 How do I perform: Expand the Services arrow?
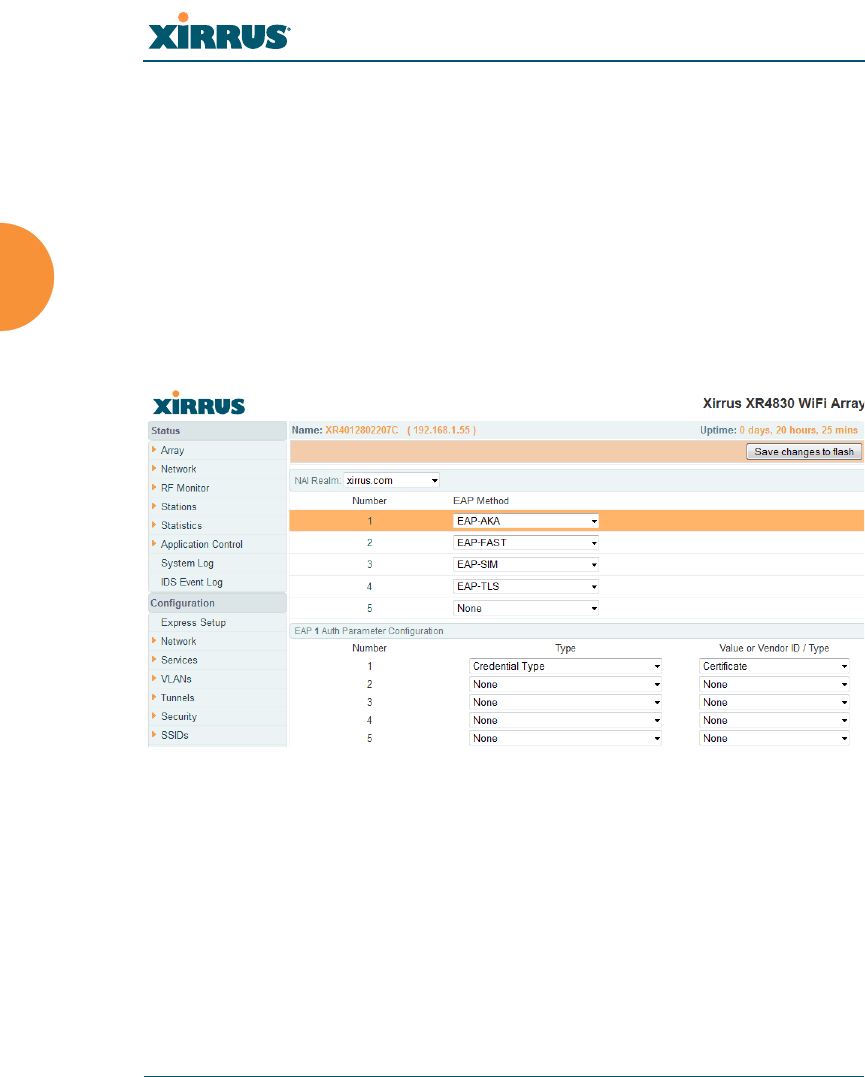point(154,659)
